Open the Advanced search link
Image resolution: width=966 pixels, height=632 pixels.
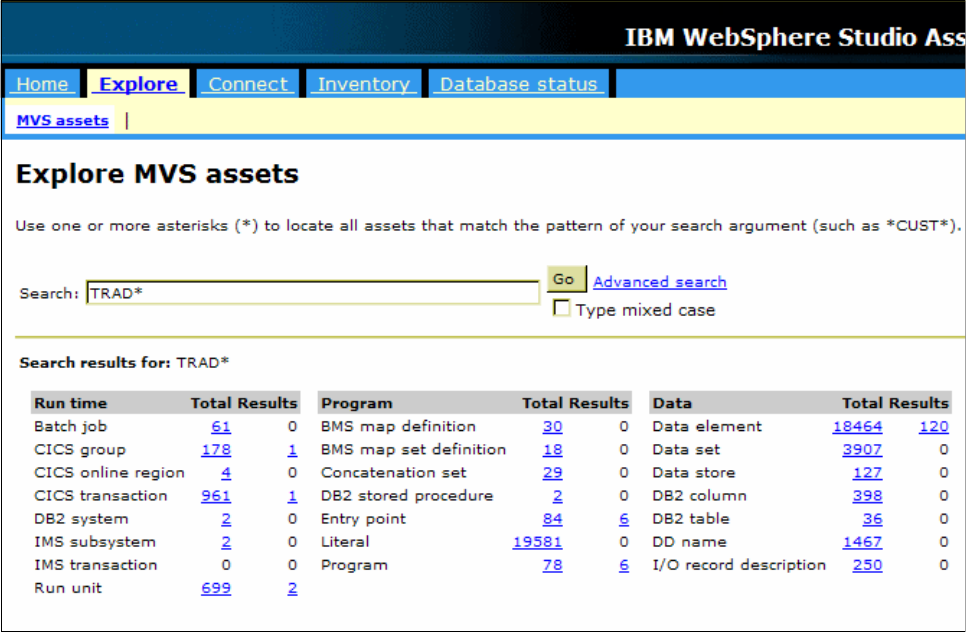pos(659,282)
